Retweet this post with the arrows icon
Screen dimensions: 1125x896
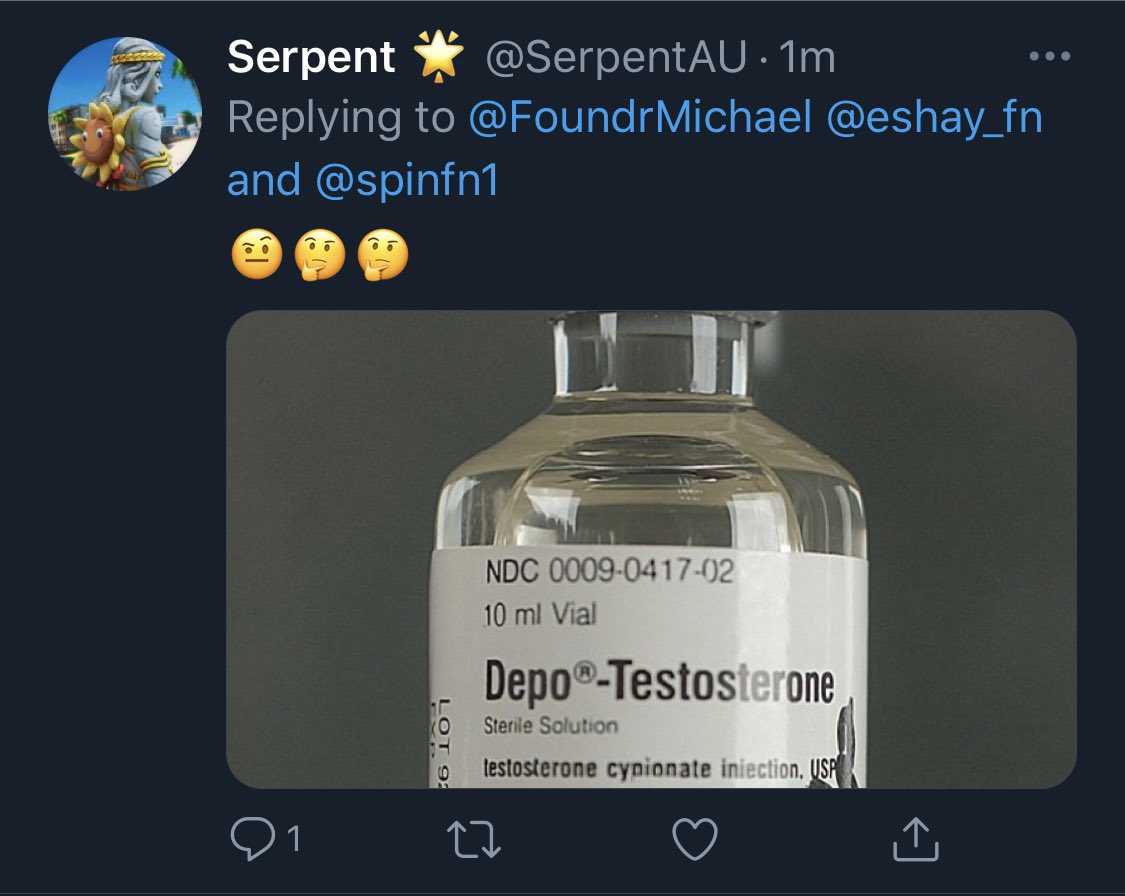(471, 840)
